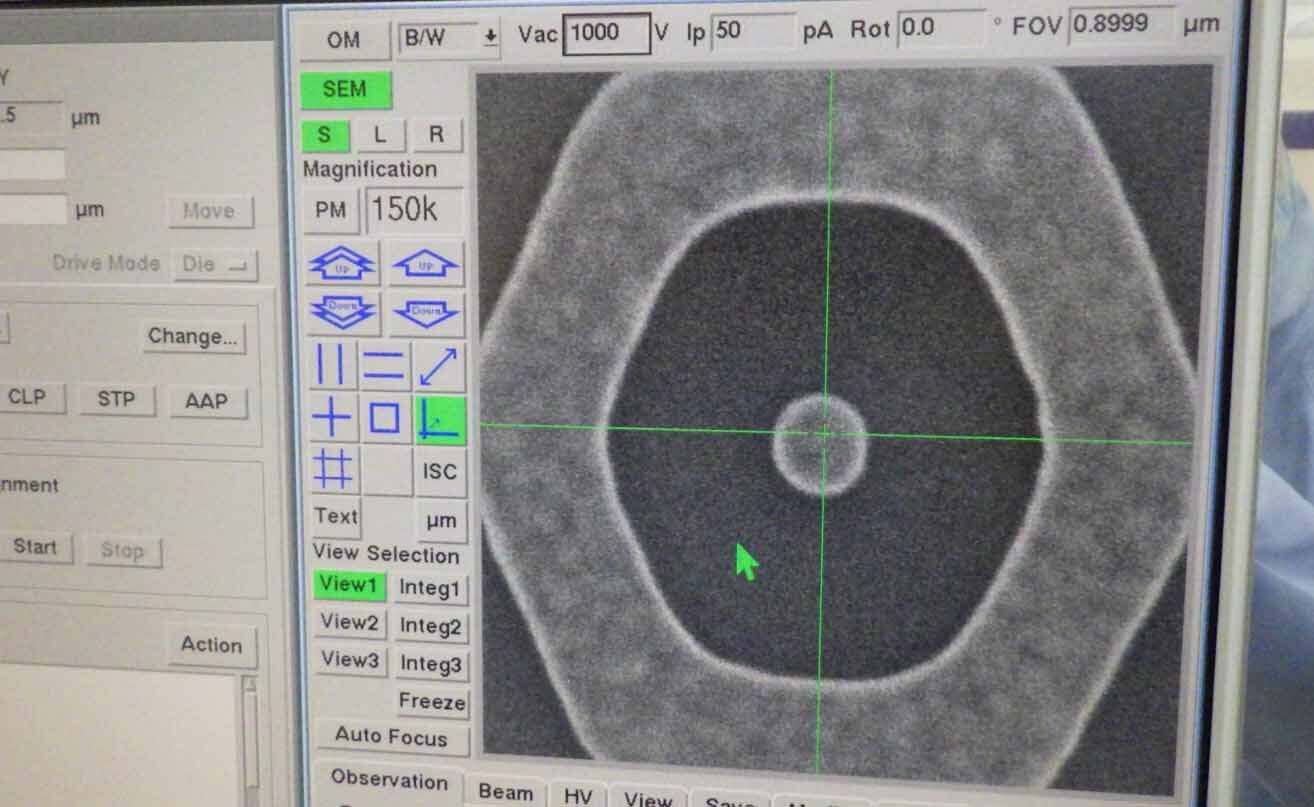The height and width of the screenshot is (807, 1314).
Task: Click the Auto Focus button
Action: tap(391, 736)
